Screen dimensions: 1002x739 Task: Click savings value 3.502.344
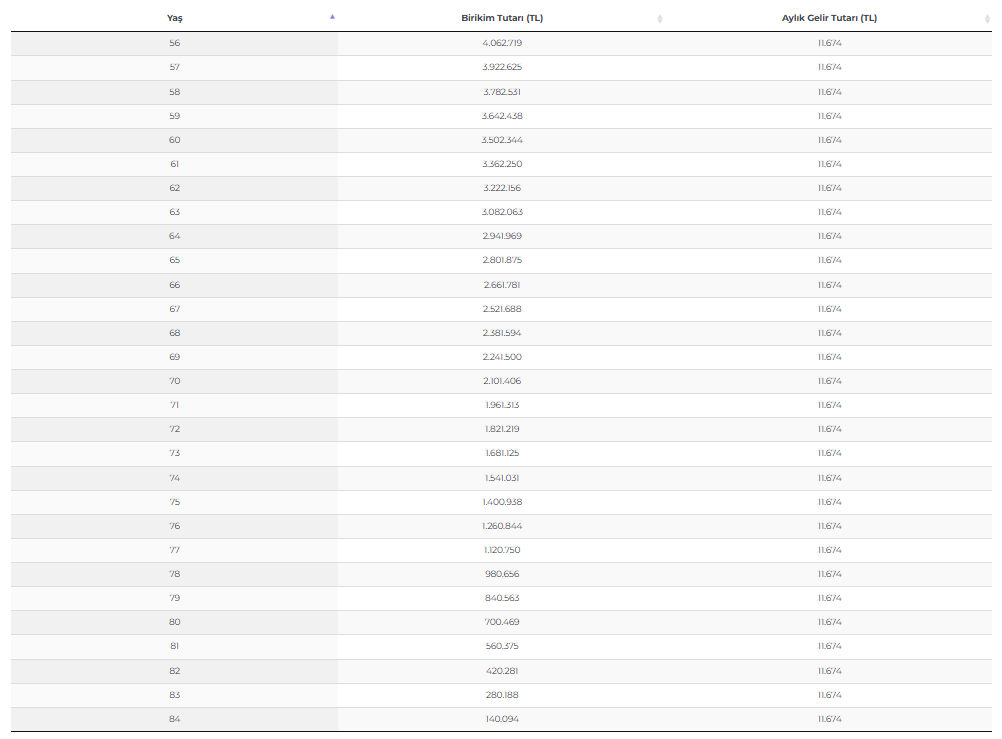click(x=502, y=140)
